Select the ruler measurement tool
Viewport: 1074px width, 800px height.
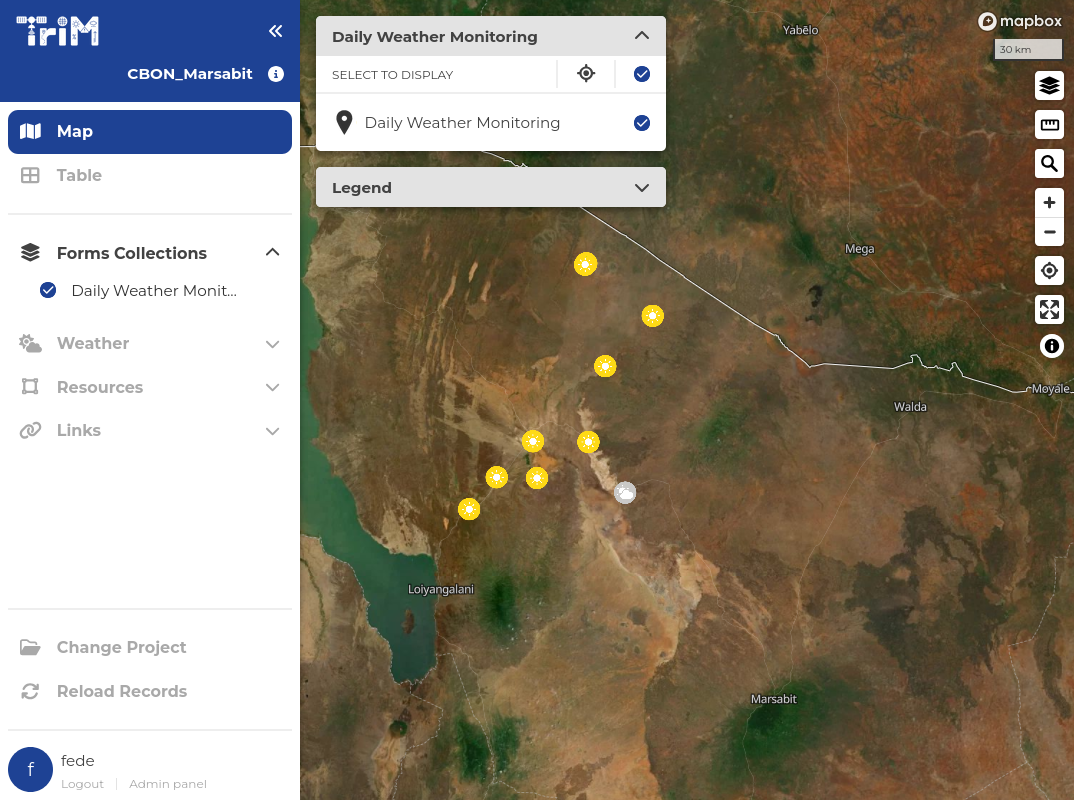pyautogui.click(x=1049, y=125)
